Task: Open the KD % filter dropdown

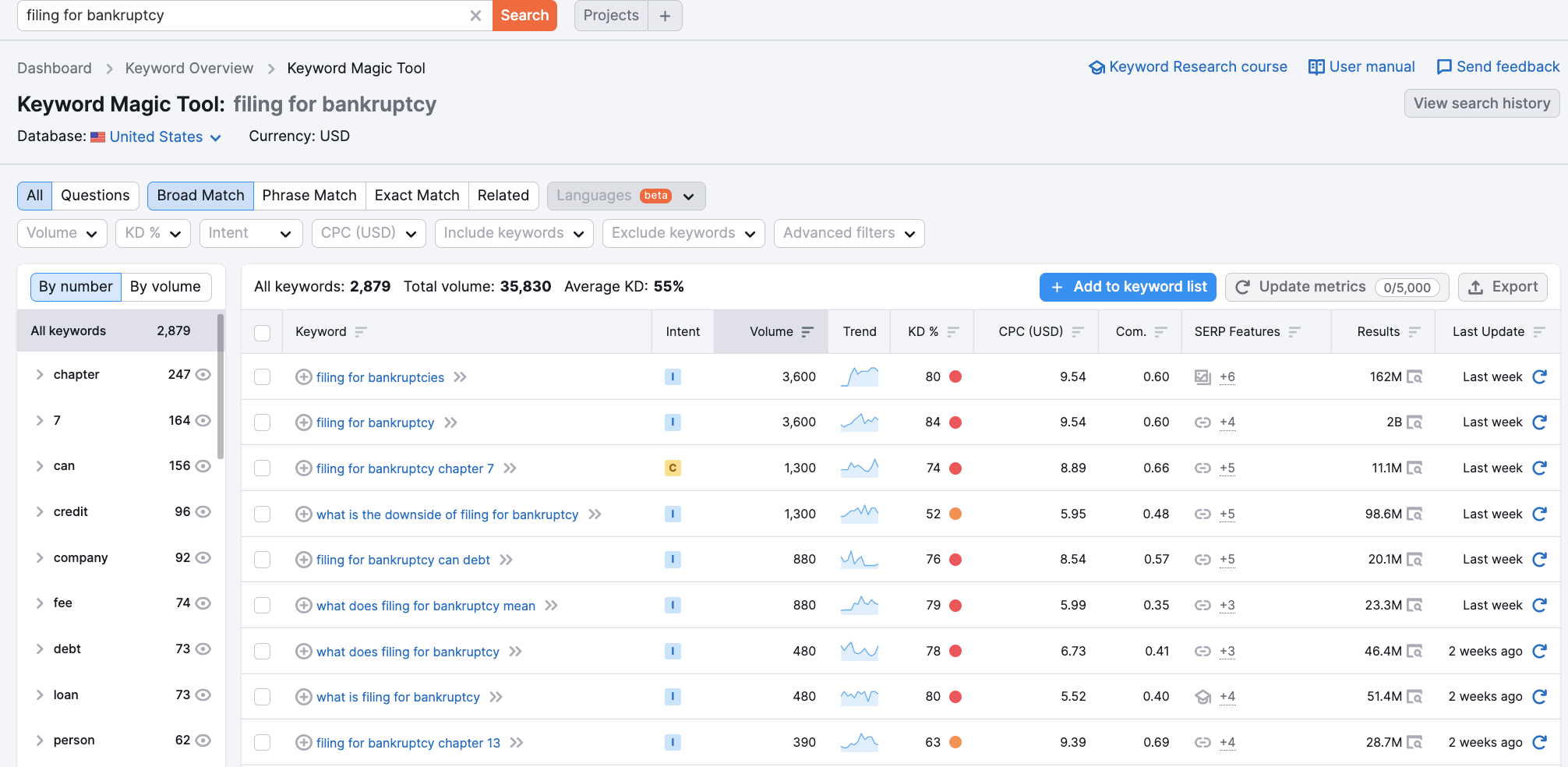Action: pyautogui.click(x=153, y=233)
